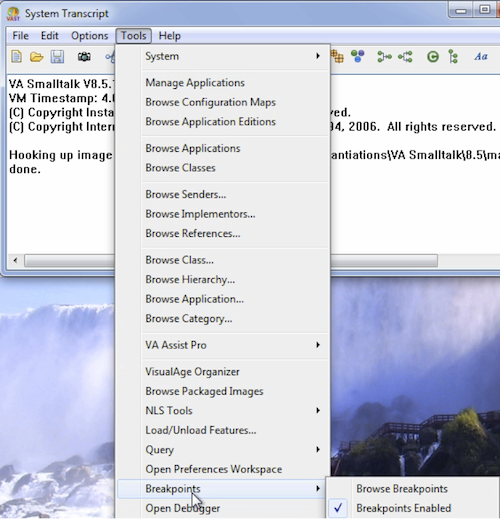Viewport: 500px width, 519px height.
Task: Select Browse Category...
Action: (x=222, y=319)
